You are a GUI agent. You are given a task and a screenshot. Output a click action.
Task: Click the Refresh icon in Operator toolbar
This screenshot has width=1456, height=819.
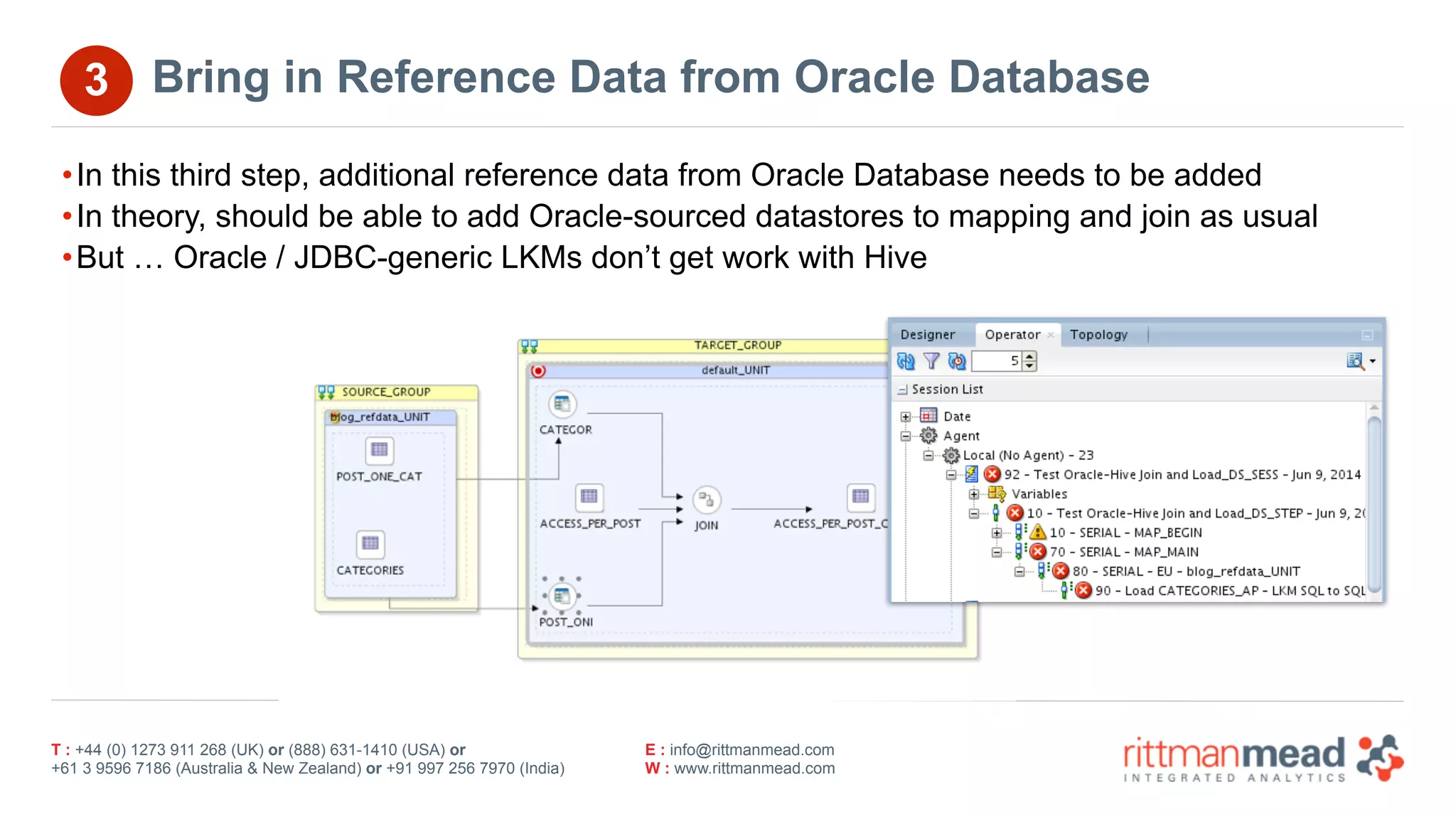905,361
